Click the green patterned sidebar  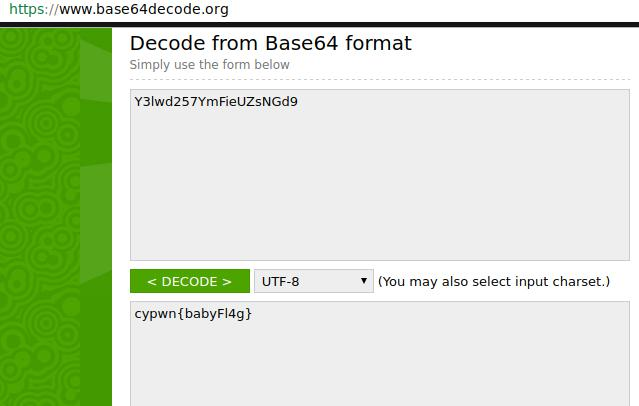[56, 217]
